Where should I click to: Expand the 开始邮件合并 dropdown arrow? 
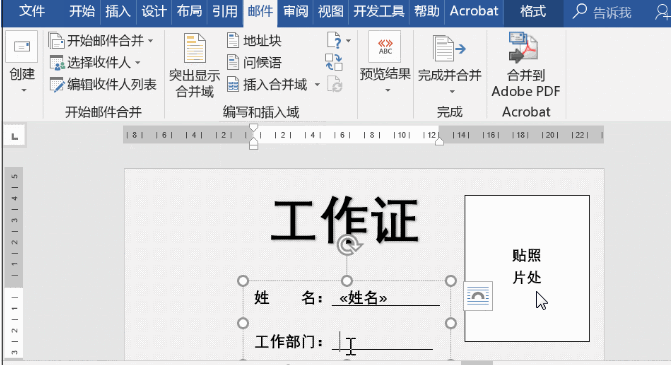151,41
